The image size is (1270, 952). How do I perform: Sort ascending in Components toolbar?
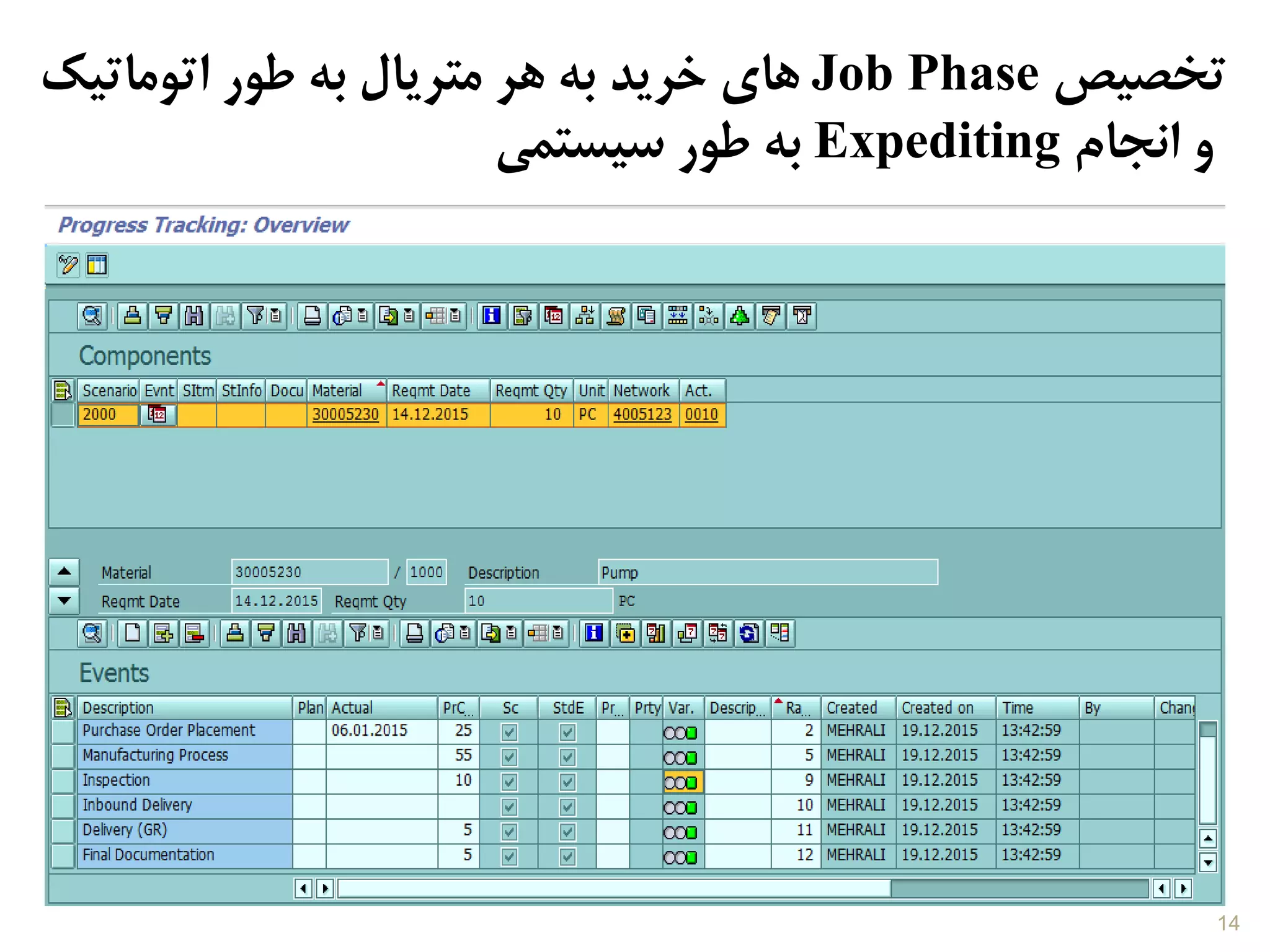132,316
